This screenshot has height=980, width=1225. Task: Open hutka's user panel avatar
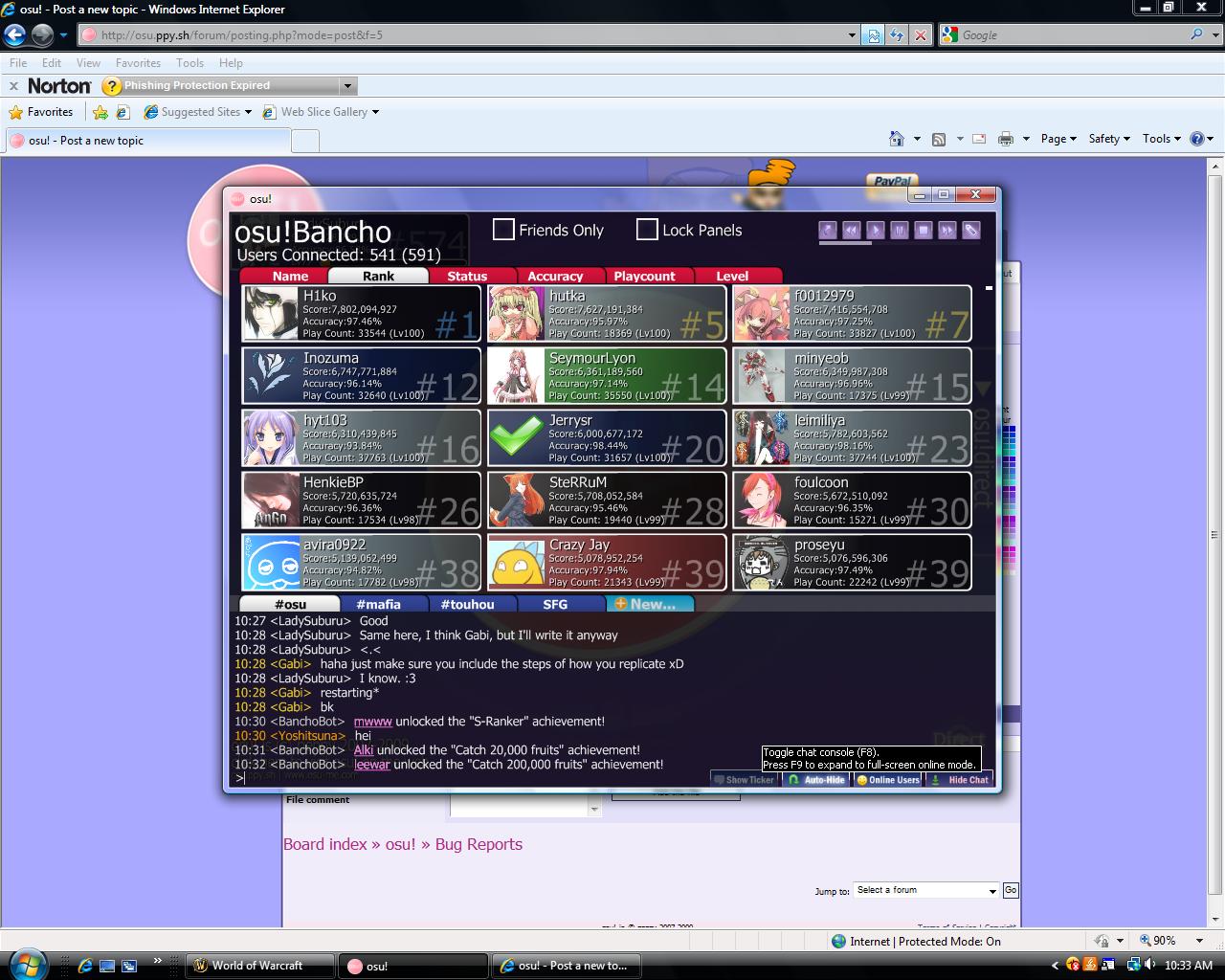tap(516, 314)
